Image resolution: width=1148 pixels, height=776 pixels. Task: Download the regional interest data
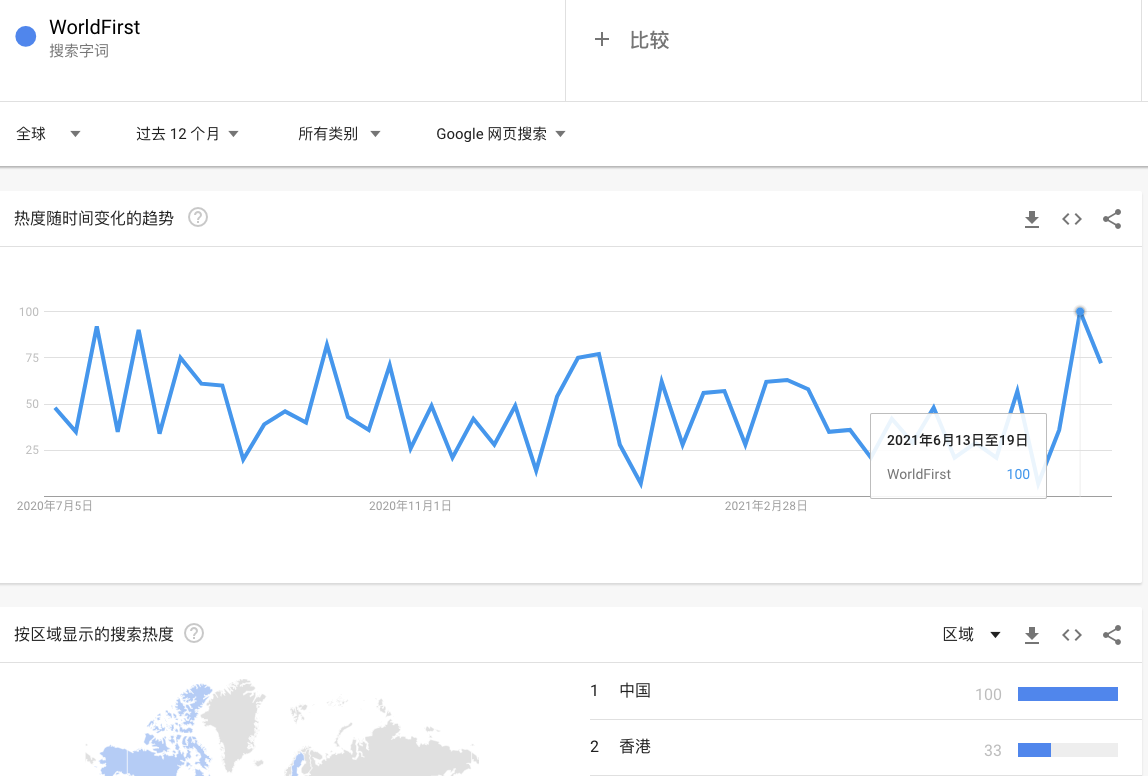click(1032, 635)
